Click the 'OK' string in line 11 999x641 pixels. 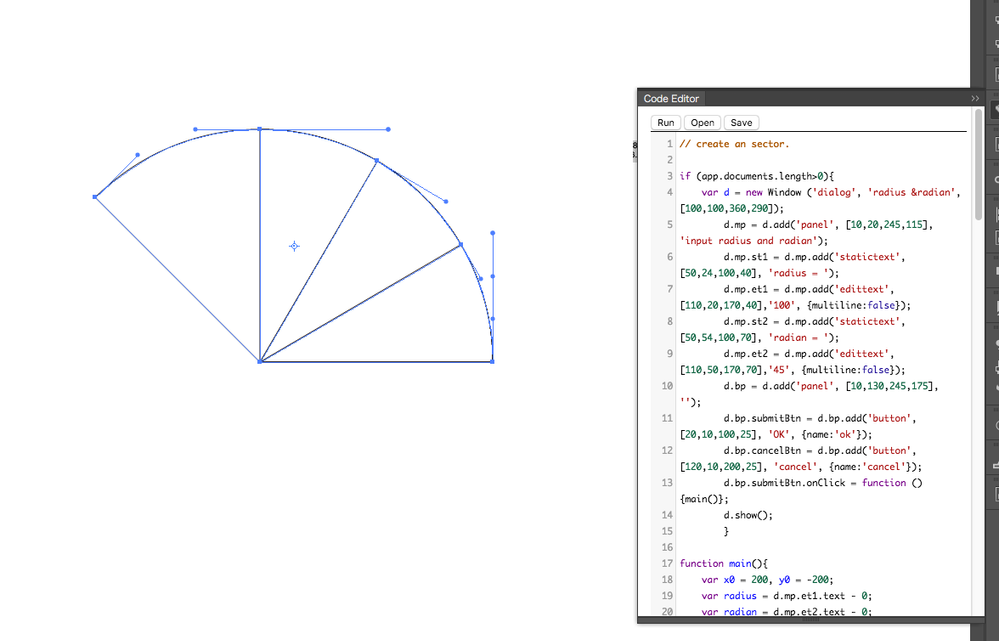pos(779,435)
